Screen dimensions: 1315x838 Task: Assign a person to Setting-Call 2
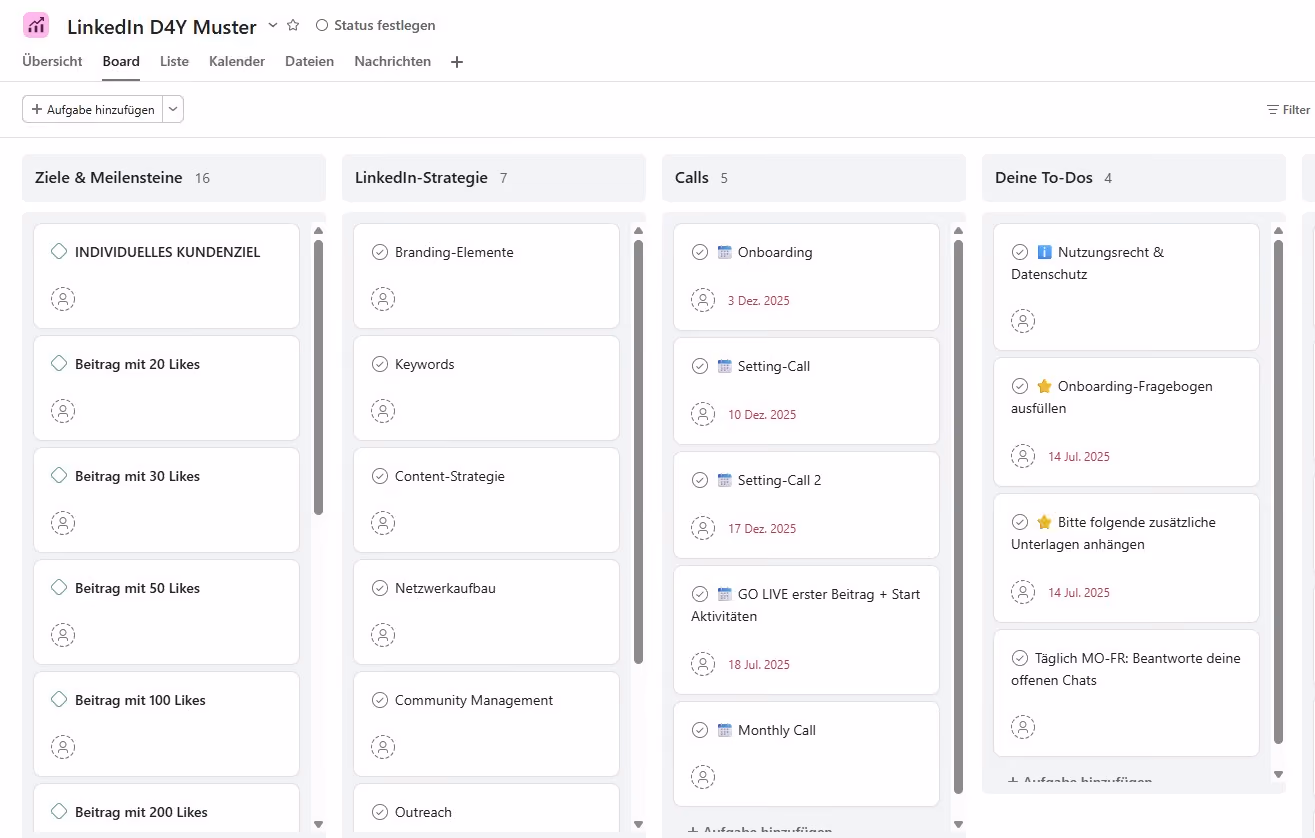point(703,528)
